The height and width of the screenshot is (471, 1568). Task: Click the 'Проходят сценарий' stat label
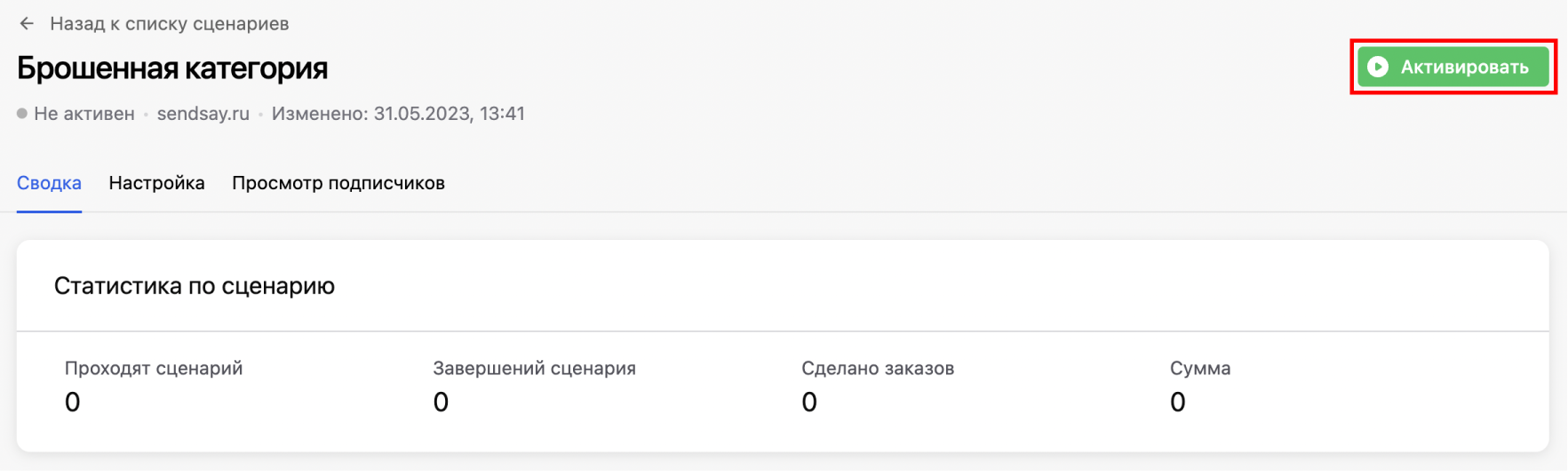tap(154, 368)
